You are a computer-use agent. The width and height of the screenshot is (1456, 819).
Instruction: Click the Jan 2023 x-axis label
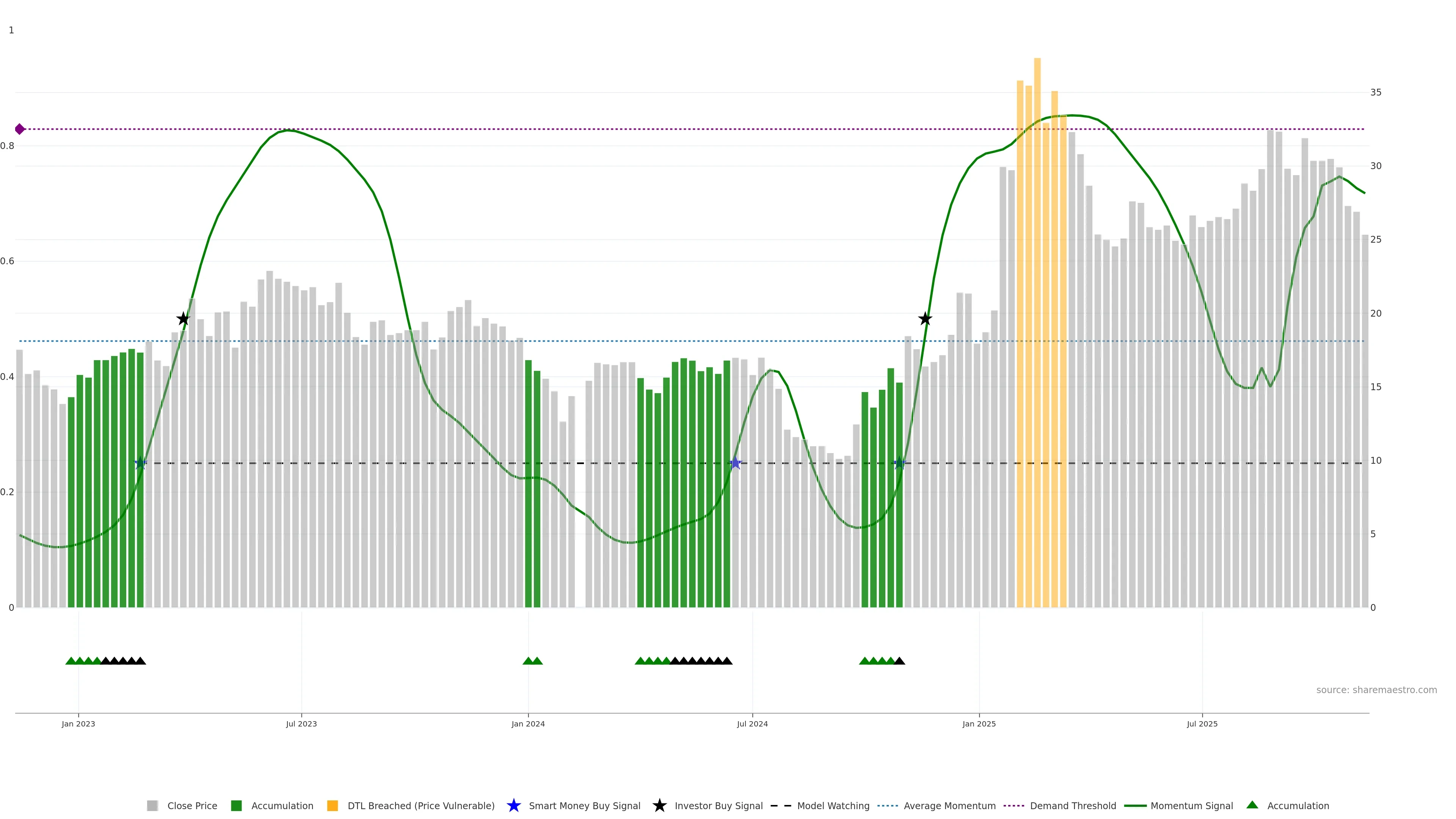(x=78, y=723)
